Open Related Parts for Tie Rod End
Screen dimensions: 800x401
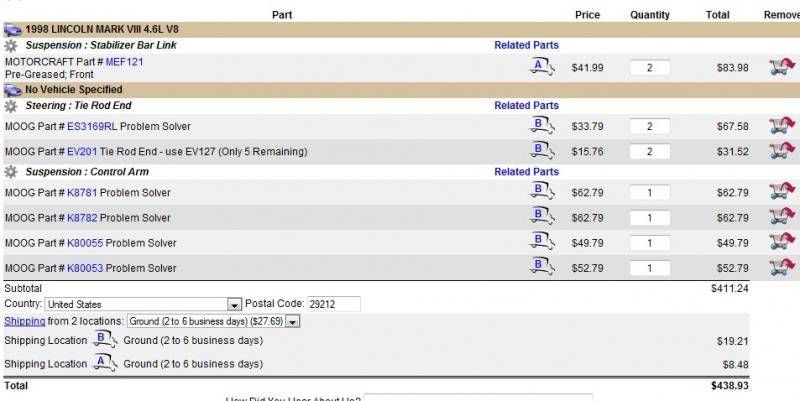tap(526, 105)
